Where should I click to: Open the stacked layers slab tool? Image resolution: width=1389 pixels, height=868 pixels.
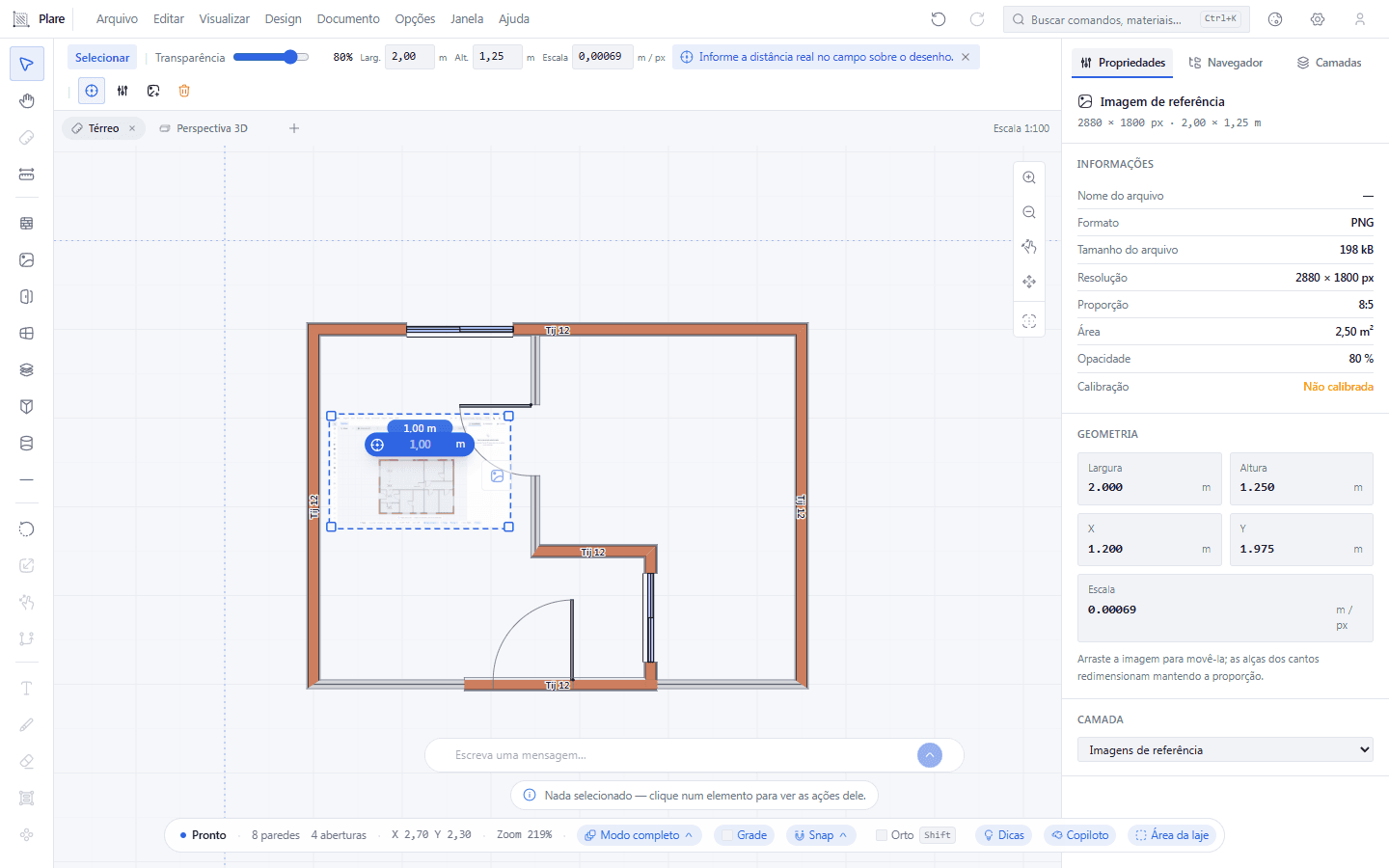27,370
